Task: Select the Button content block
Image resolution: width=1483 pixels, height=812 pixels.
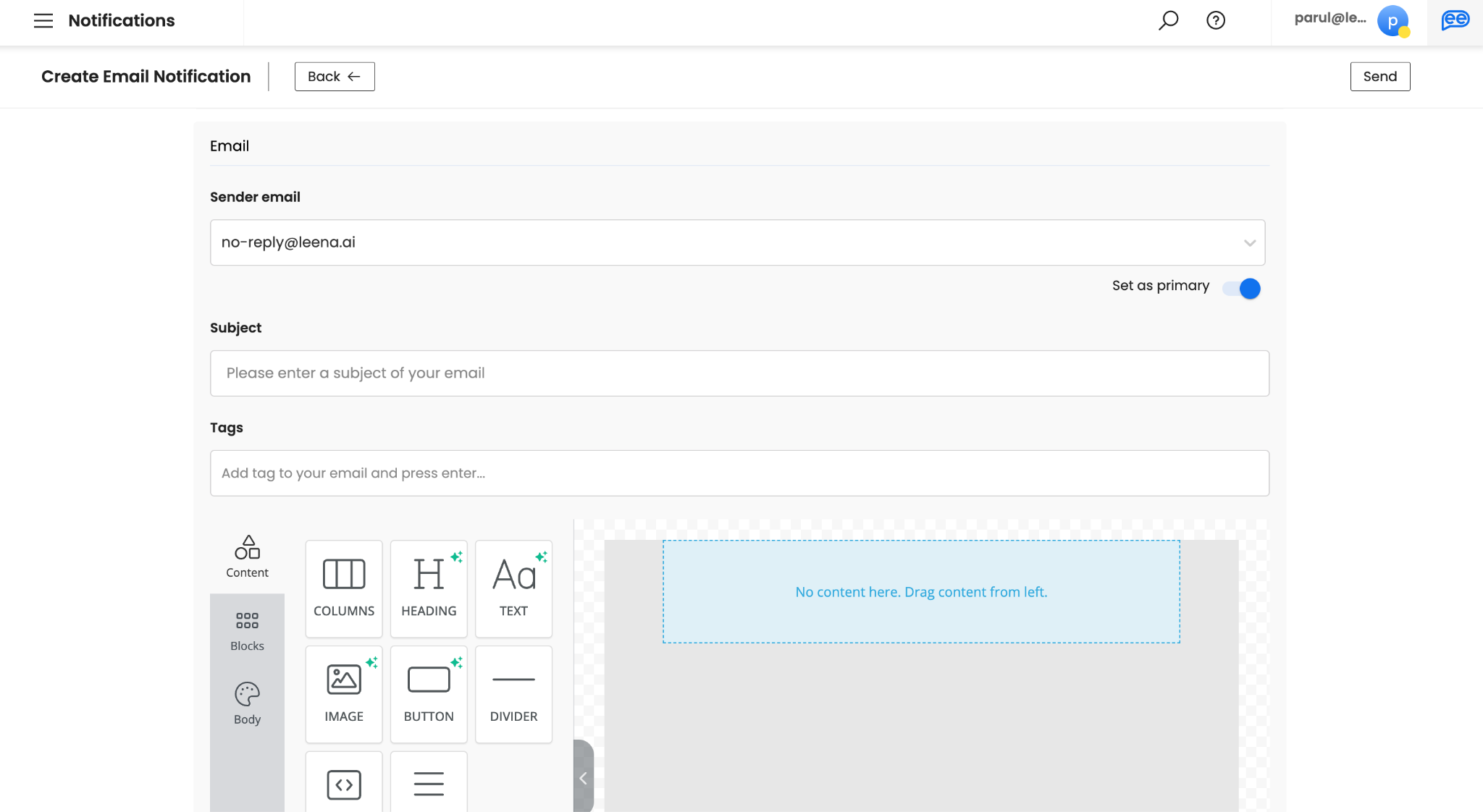Action: (429, 693)
